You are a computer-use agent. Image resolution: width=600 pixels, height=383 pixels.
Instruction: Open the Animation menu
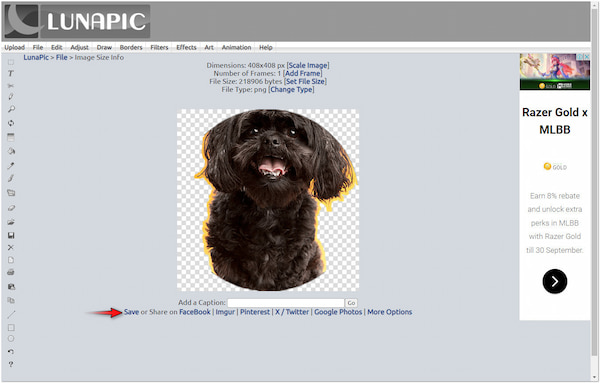coord(236,47)
